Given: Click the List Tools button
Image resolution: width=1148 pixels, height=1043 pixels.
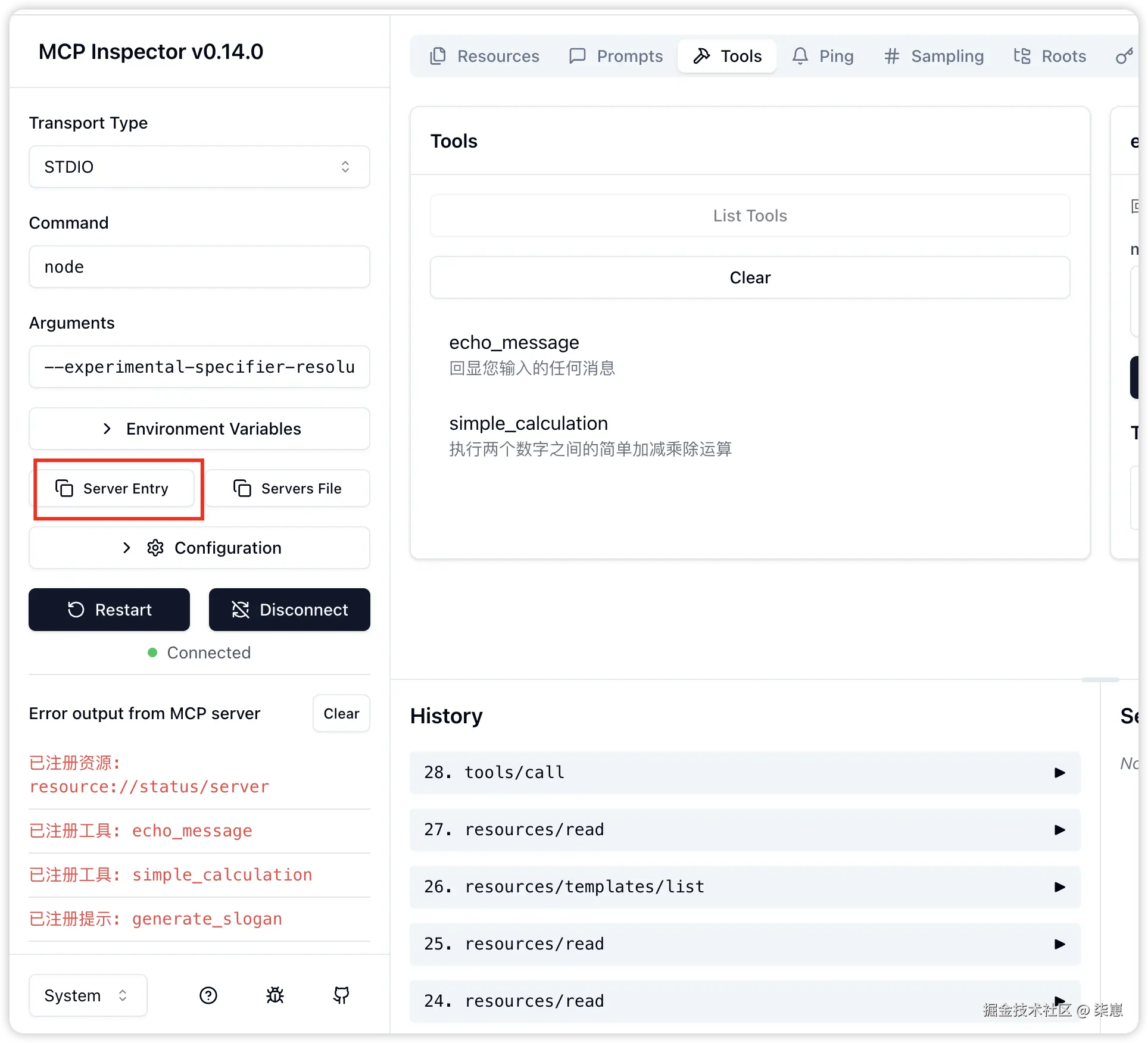Looking at the screenshot, I should click(x=750, y=216).
